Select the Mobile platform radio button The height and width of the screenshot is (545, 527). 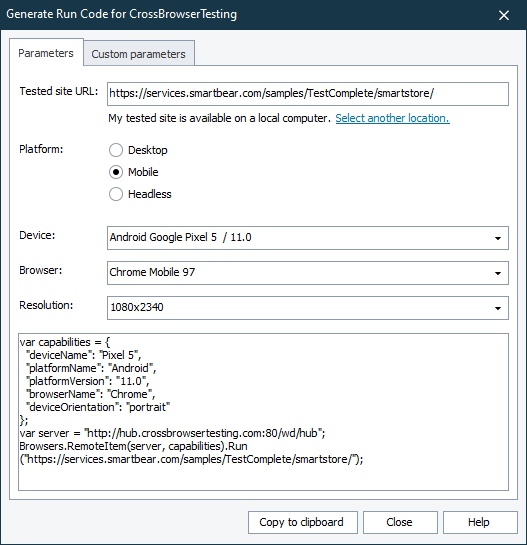[116, 172]
